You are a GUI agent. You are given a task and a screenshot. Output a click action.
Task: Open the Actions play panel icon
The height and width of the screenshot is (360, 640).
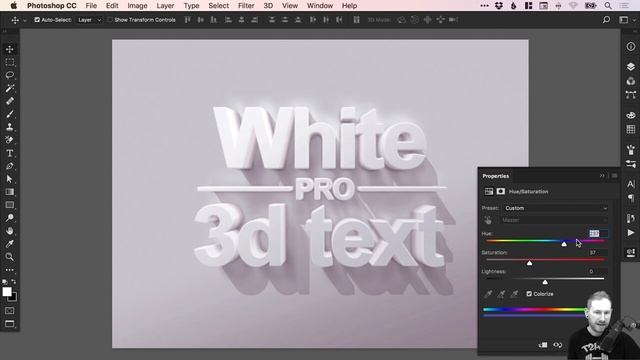(631, 233)
